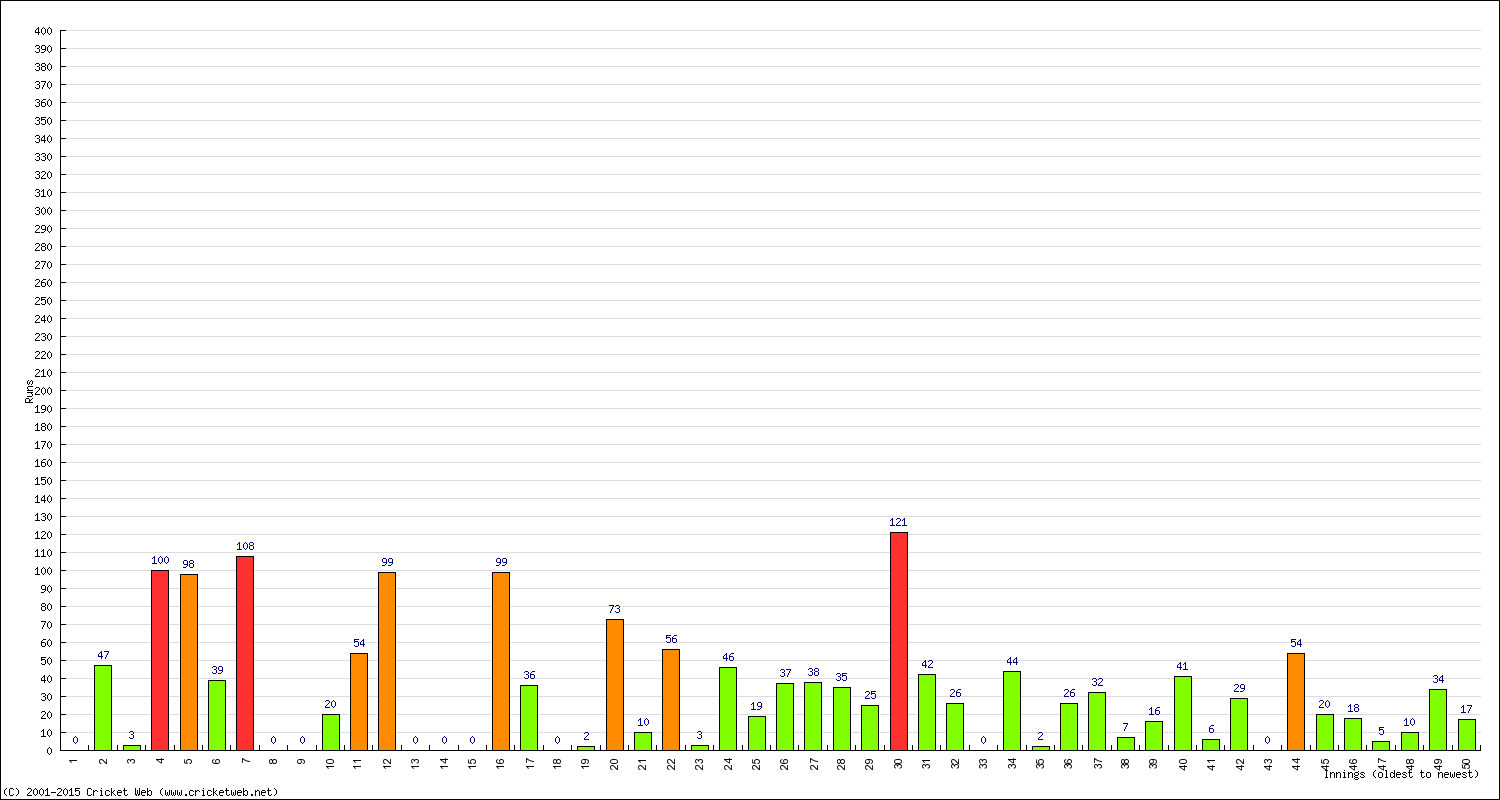This screenshot has height=800, width=1500.
Task: Click the red 121-run bar at innings 30
Action: coord(899,641)
